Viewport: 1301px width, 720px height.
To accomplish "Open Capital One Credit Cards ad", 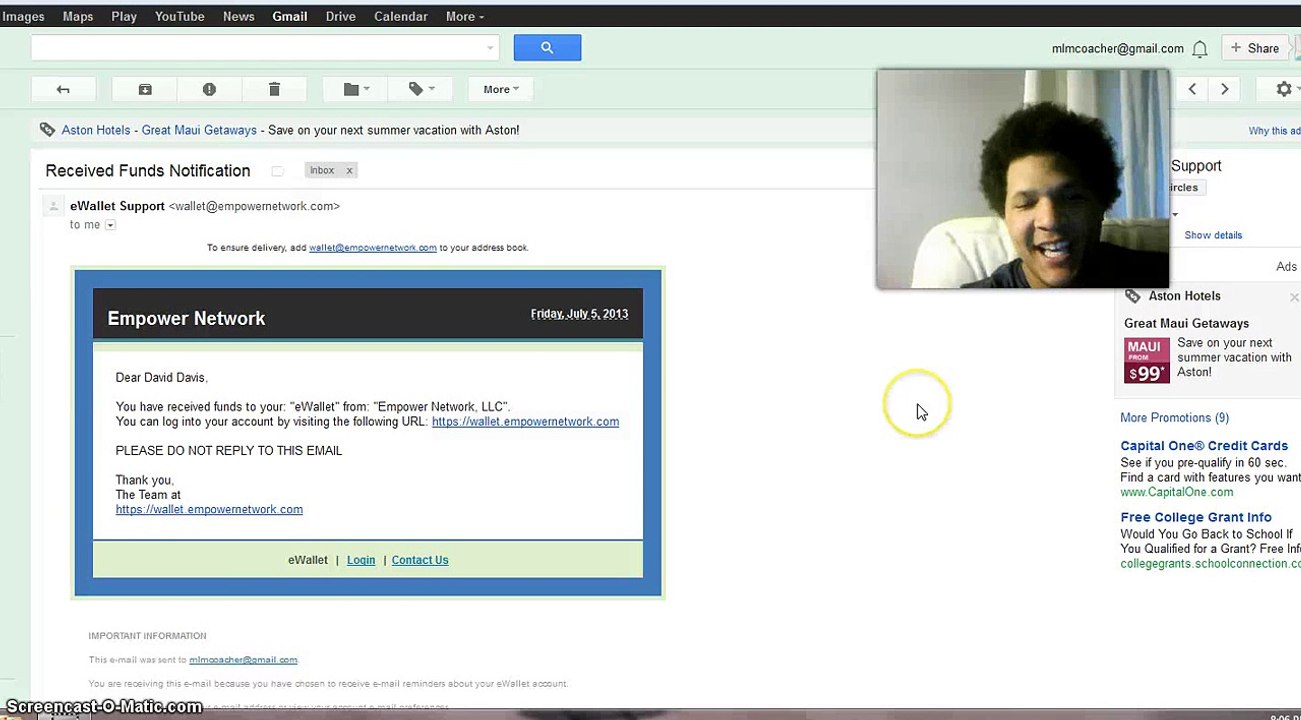I will [1204, 446].
